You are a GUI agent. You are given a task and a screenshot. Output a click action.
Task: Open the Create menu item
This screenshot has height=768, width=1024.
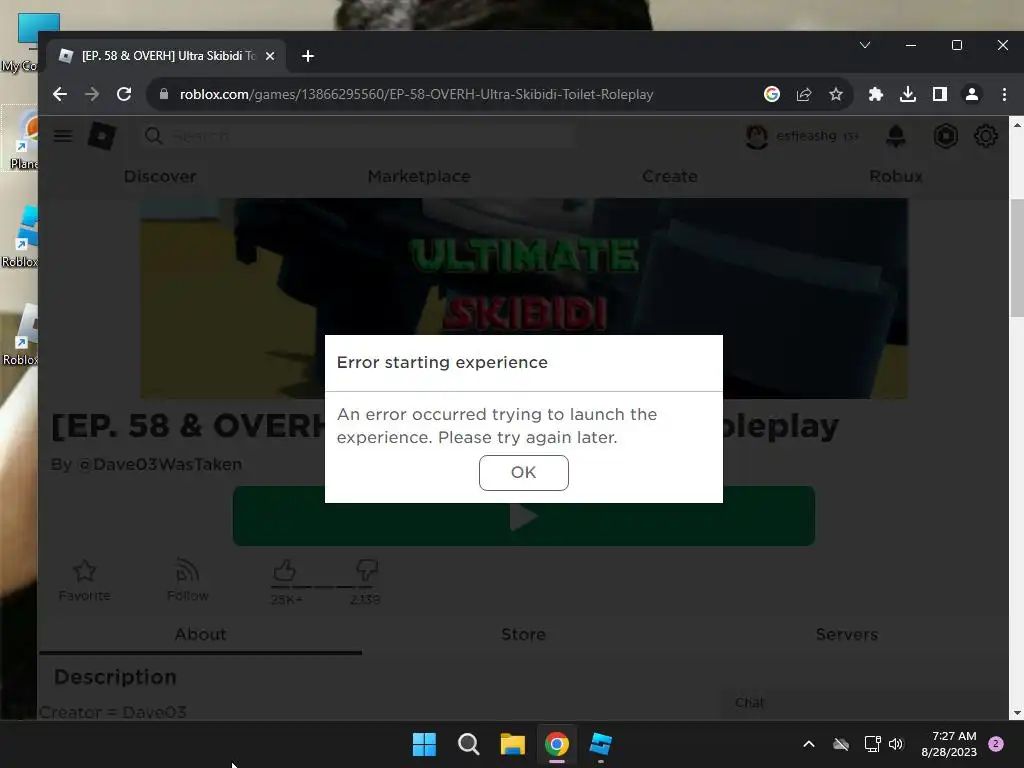(670, 176)
